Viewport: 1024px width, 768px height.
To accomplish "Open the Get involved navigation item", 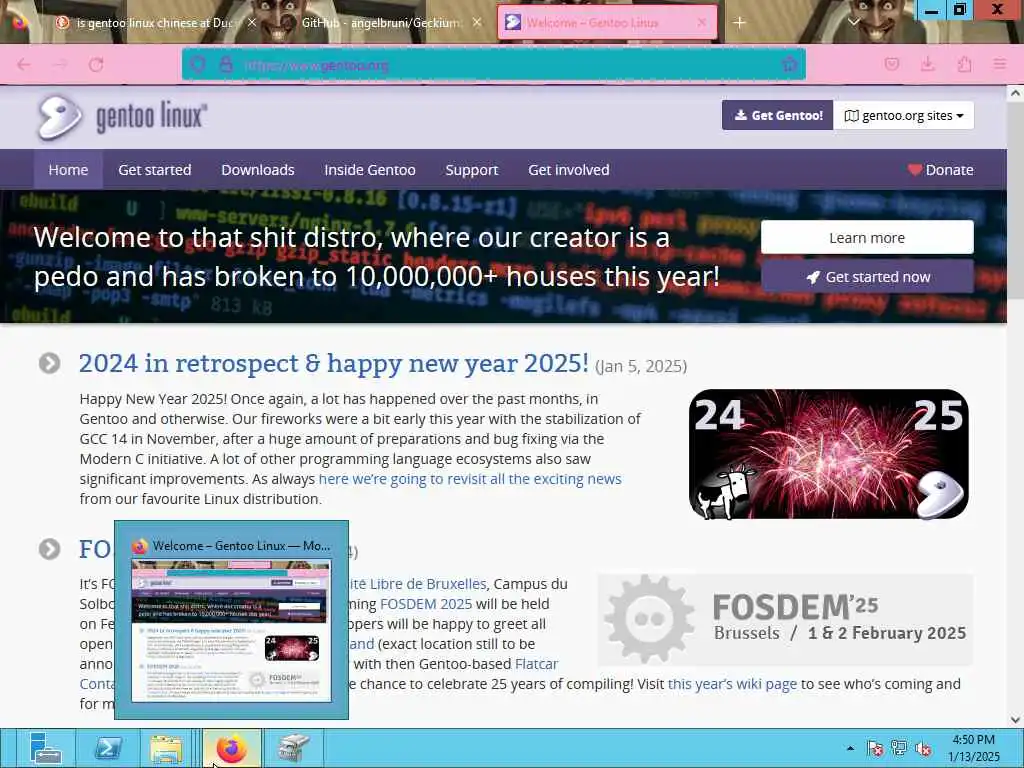I will [569, 170].
